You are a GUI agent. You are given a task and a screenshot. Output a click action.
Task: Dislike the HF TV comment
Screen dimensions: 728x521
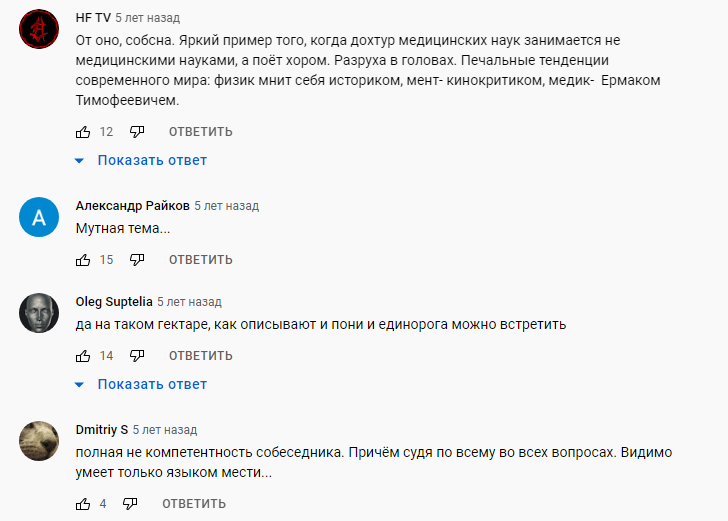click(138, 132)
